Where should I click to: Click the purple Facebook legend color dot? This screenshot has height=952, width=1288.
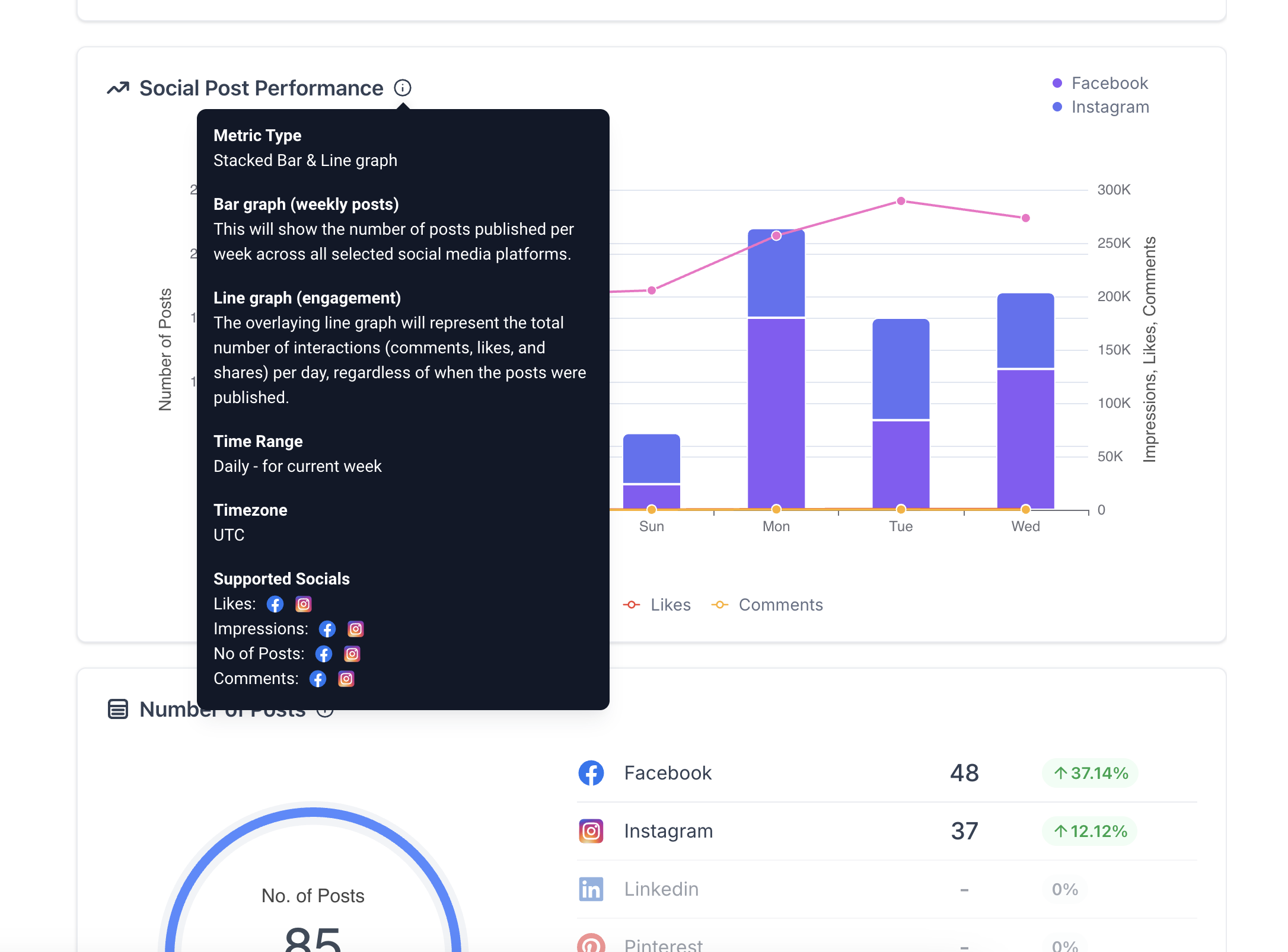(x=1057, y=82)
